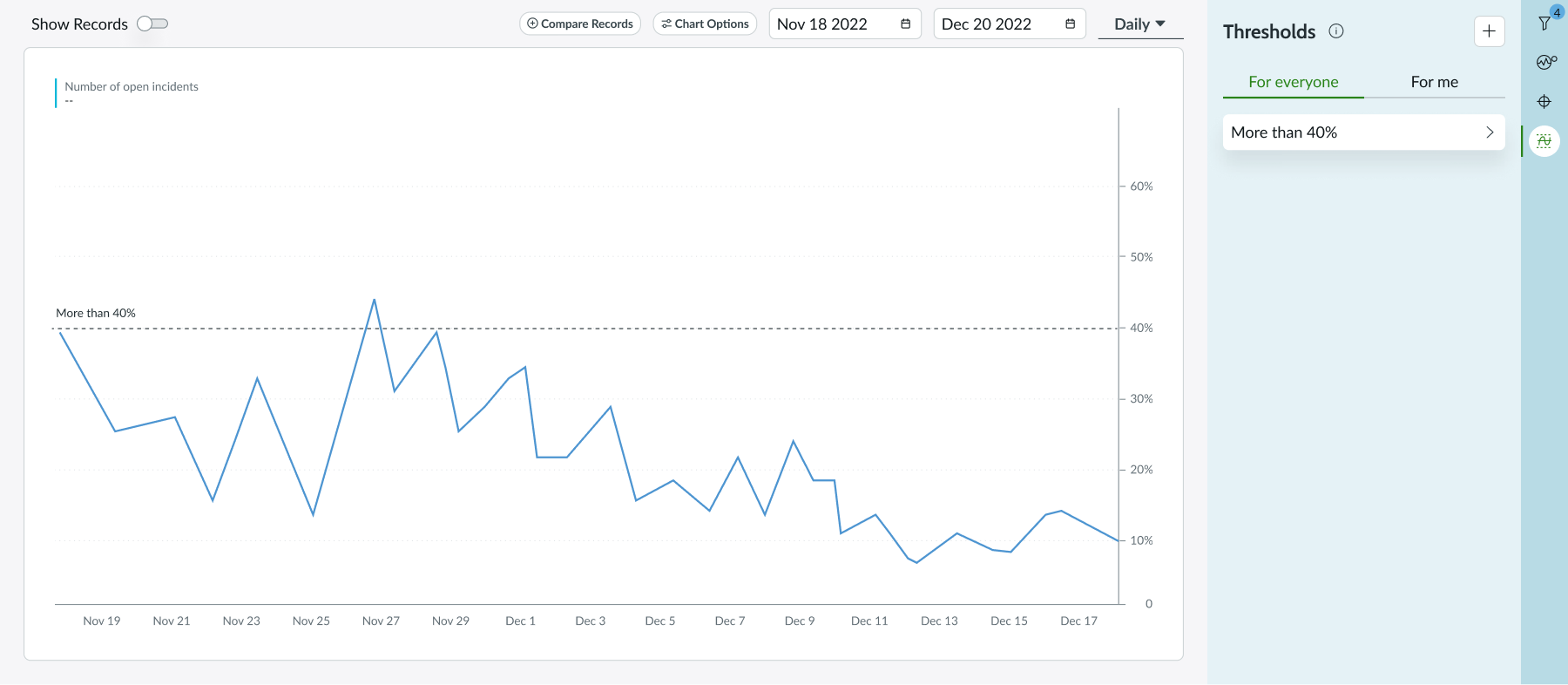Click the 60% y-axis label
Viewport: 1568px width, 685px height.
point(1141,187)
